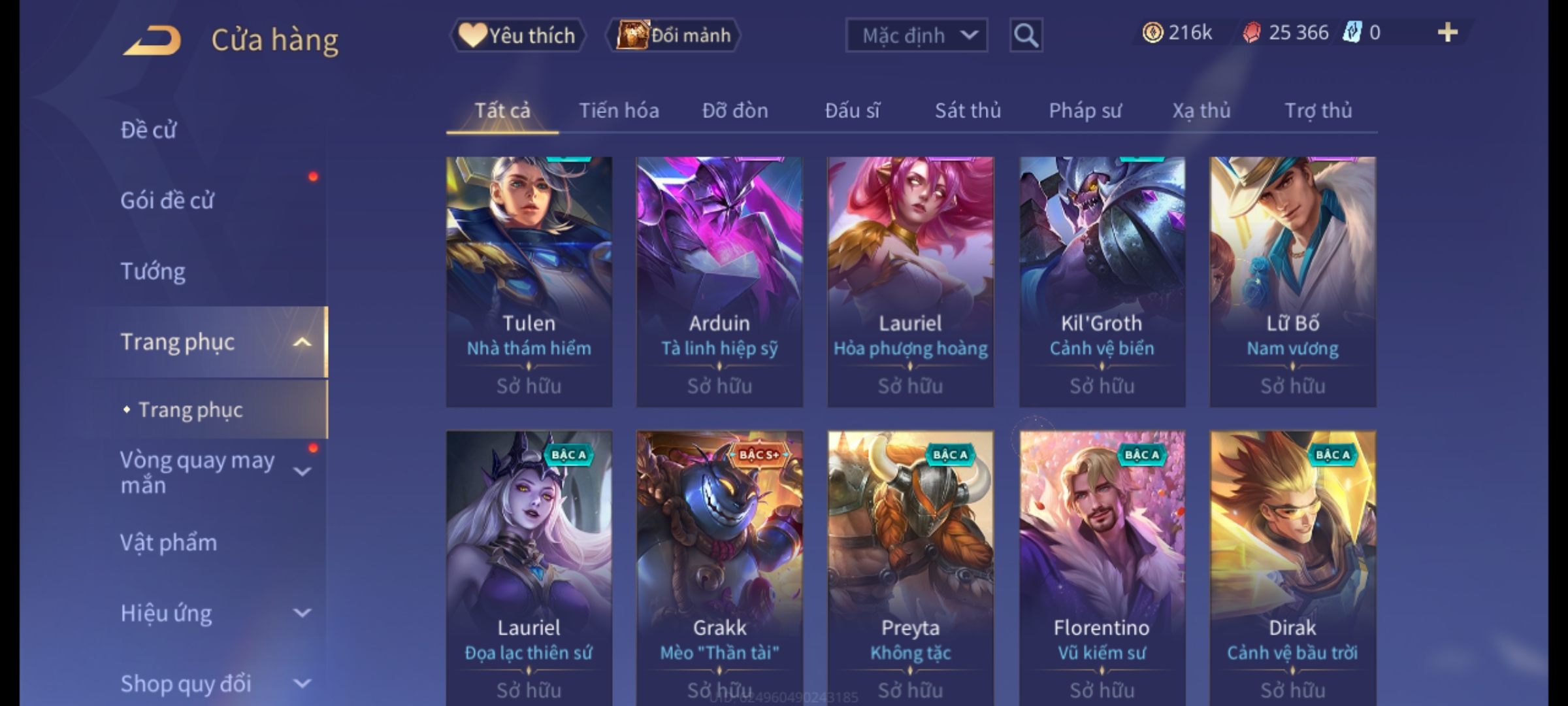Open Yêu thích heart favorites
The height and width of the screenshot is (706, 1568).
point(517,35)
